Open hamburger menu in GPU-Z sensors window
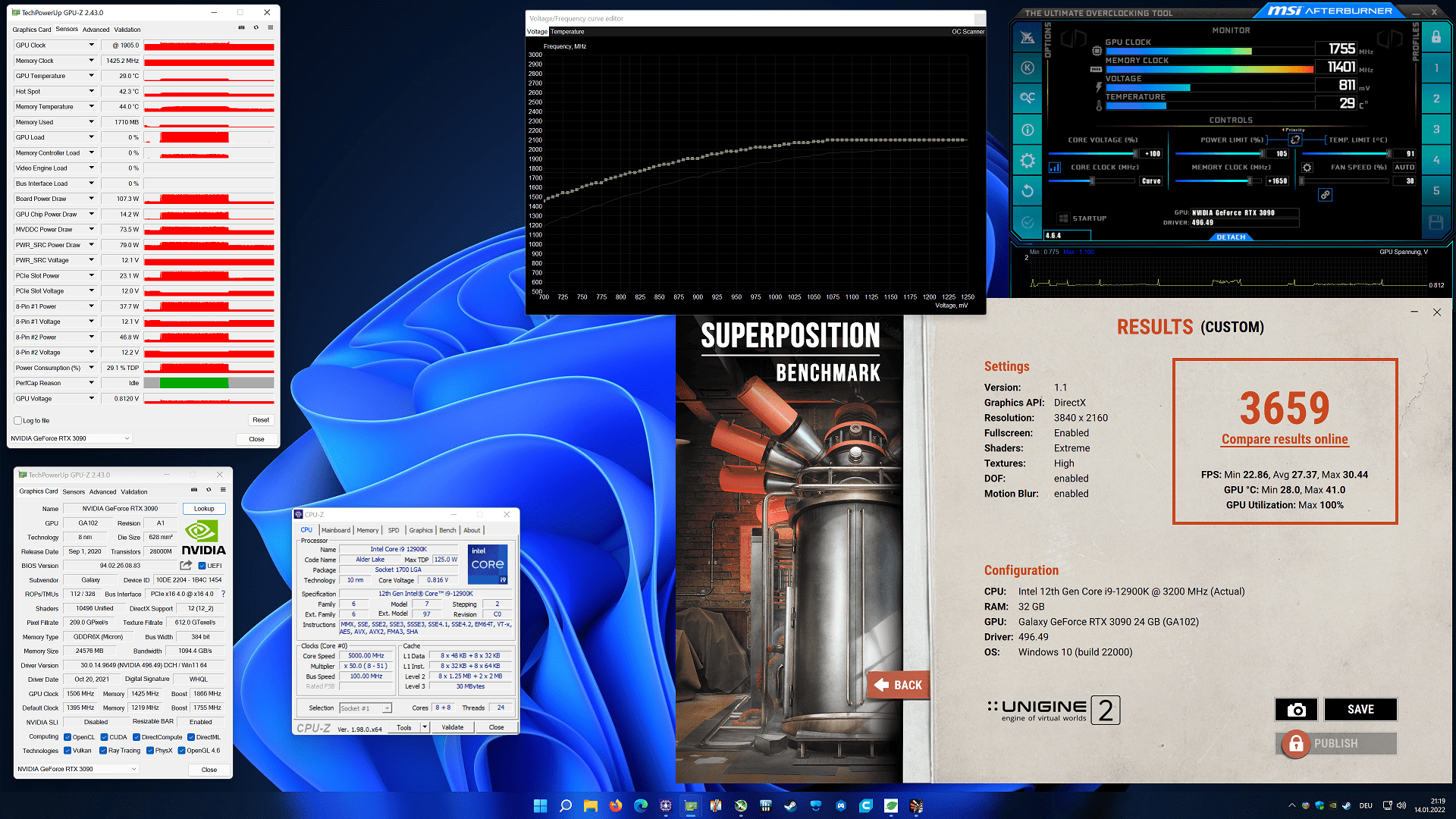 point(270,27)
